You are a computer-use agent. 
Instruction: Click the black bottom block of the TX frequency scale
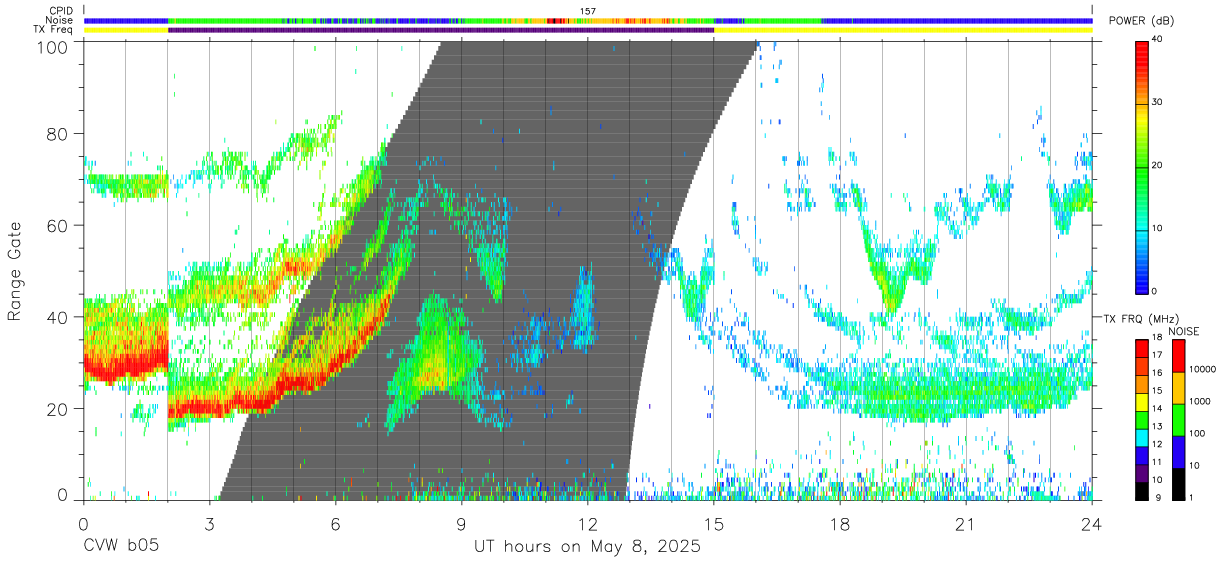click(x=1141, y=491)
